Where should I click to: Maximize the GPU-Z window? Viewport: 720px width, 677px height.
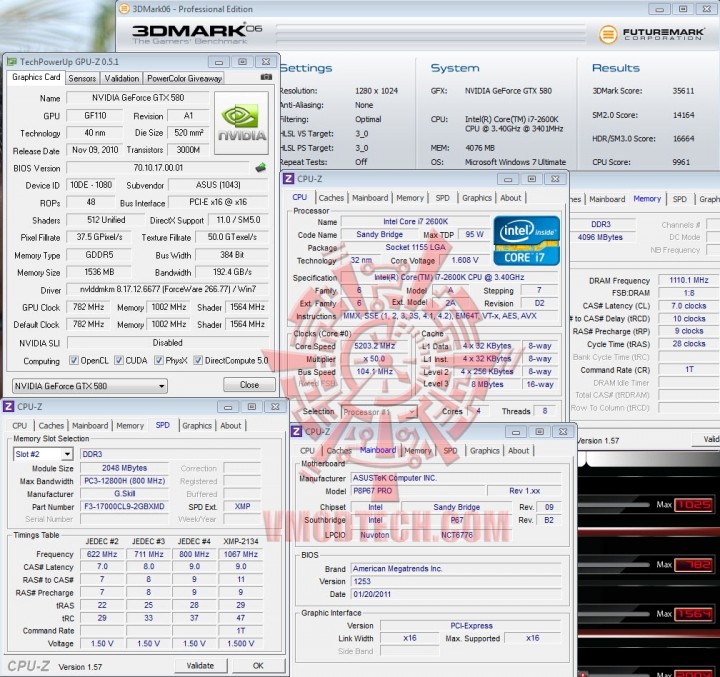click(x=242, y=62)
